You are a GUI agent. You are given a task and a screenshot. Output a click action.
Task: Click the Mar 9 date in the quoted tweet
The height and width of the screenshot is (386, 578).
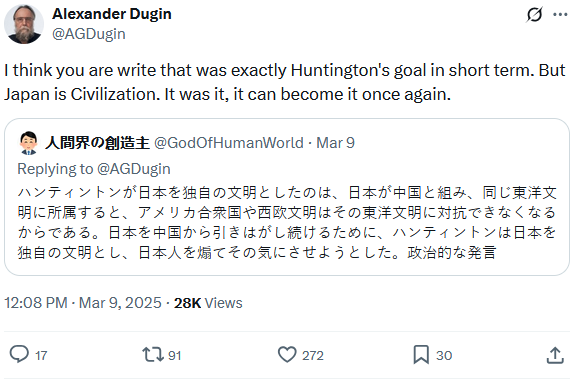335,143
